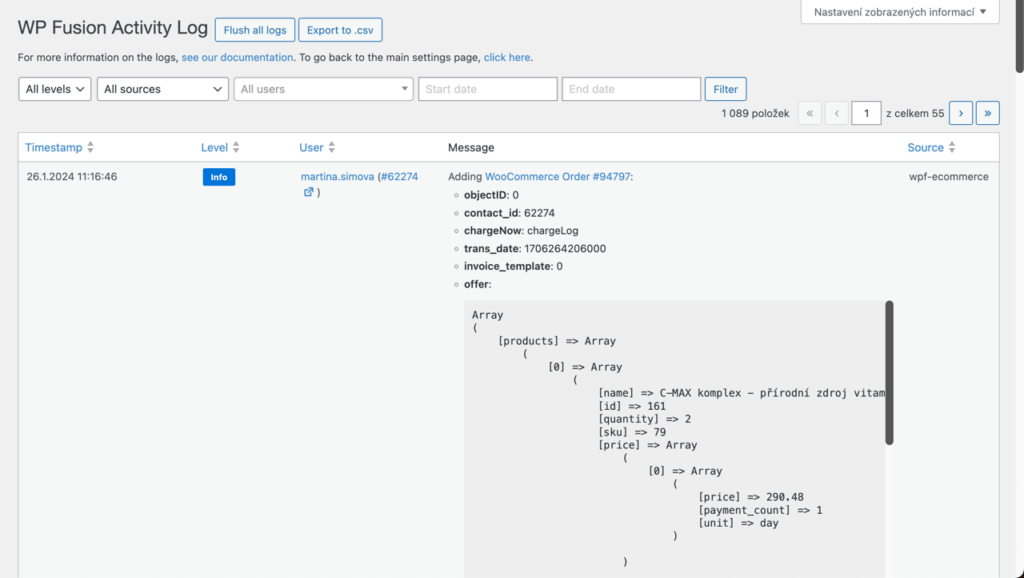Select the current page number field
Screen dimensions: 1024x578
click(866, 113)
